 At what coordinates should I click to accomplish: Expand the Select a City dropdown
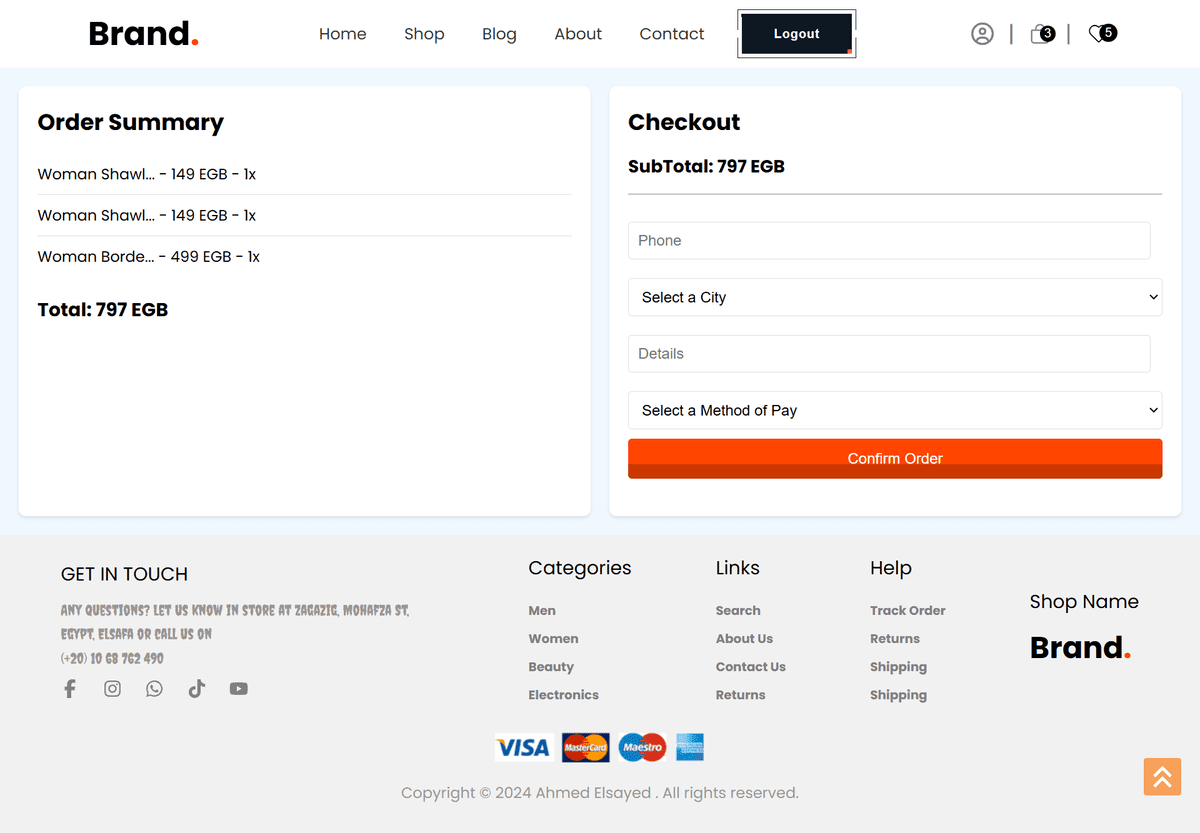[895, 297]
